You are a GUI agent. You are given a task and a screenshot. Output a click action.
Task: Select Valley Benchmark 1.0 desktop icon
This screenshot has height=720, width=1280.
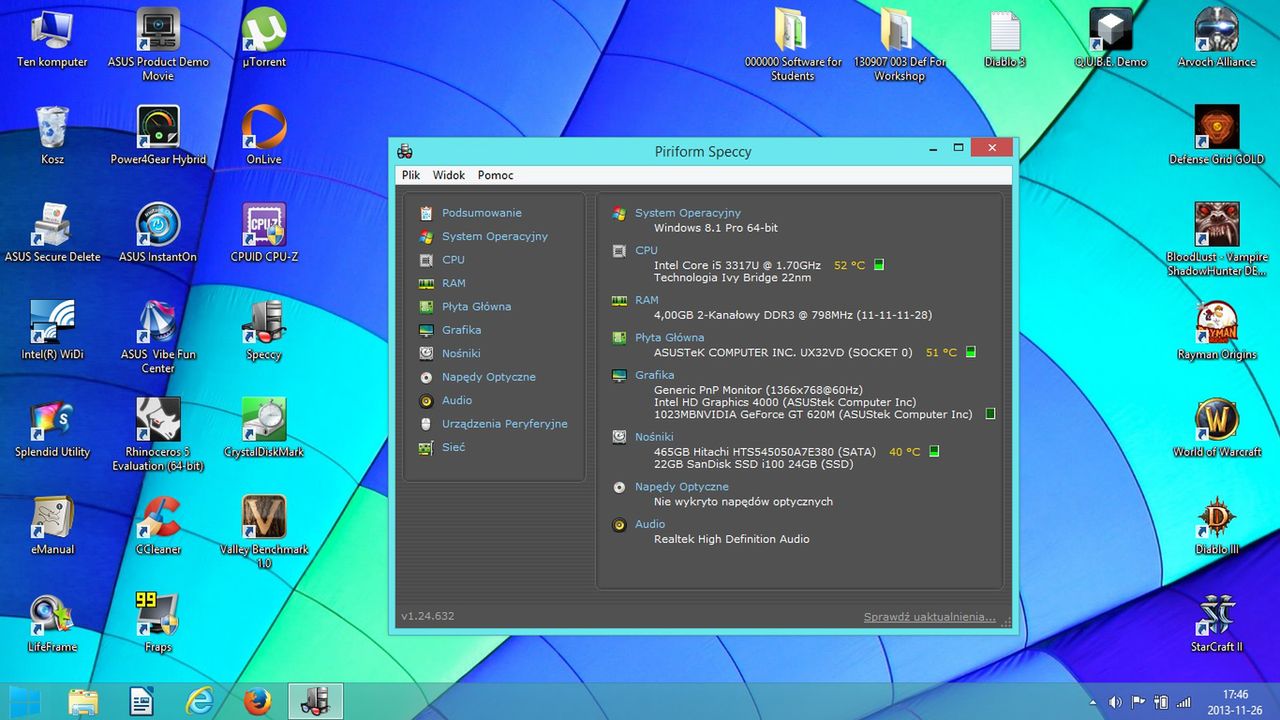pyautogui.click(x=264, y=532)
